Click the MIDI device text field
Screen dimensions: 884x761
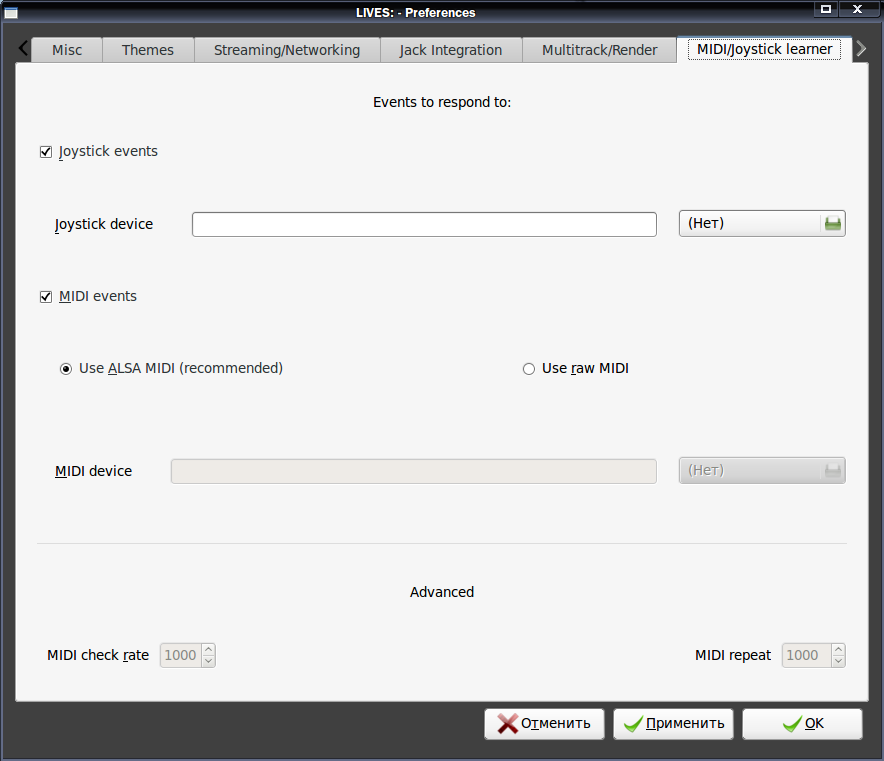click(x=414, y=471)
